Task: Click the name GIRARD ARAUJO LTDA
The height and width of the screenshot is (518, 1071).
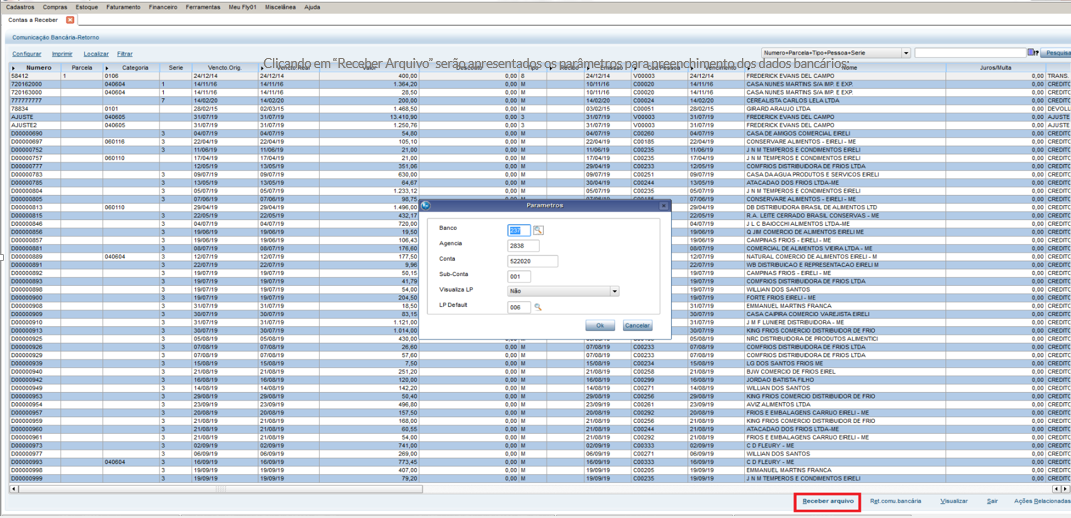Action: [x=775, y=108]
